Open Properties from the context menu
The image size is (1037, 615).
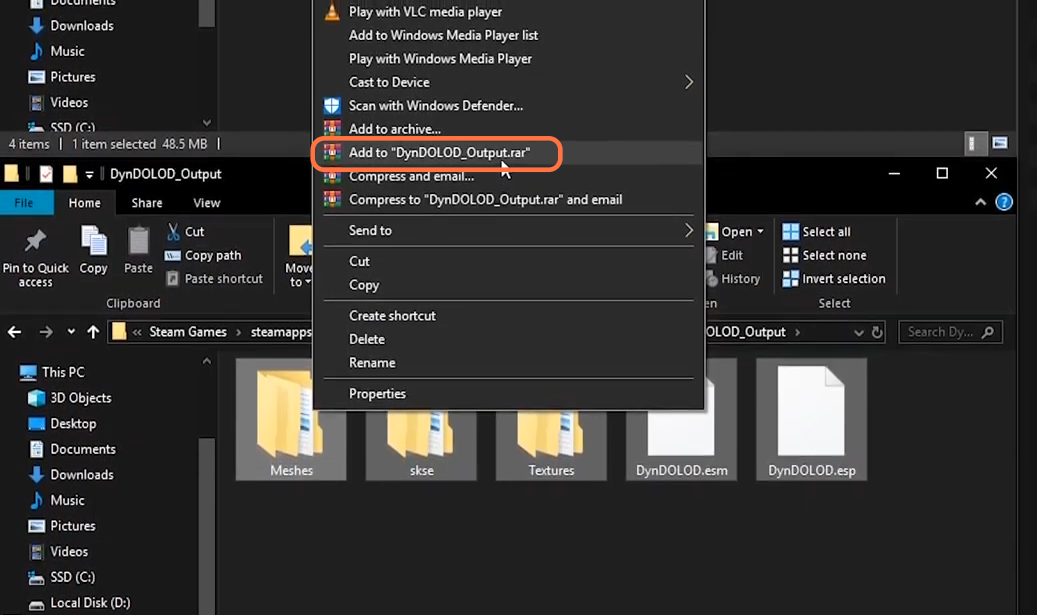point(377,393)
